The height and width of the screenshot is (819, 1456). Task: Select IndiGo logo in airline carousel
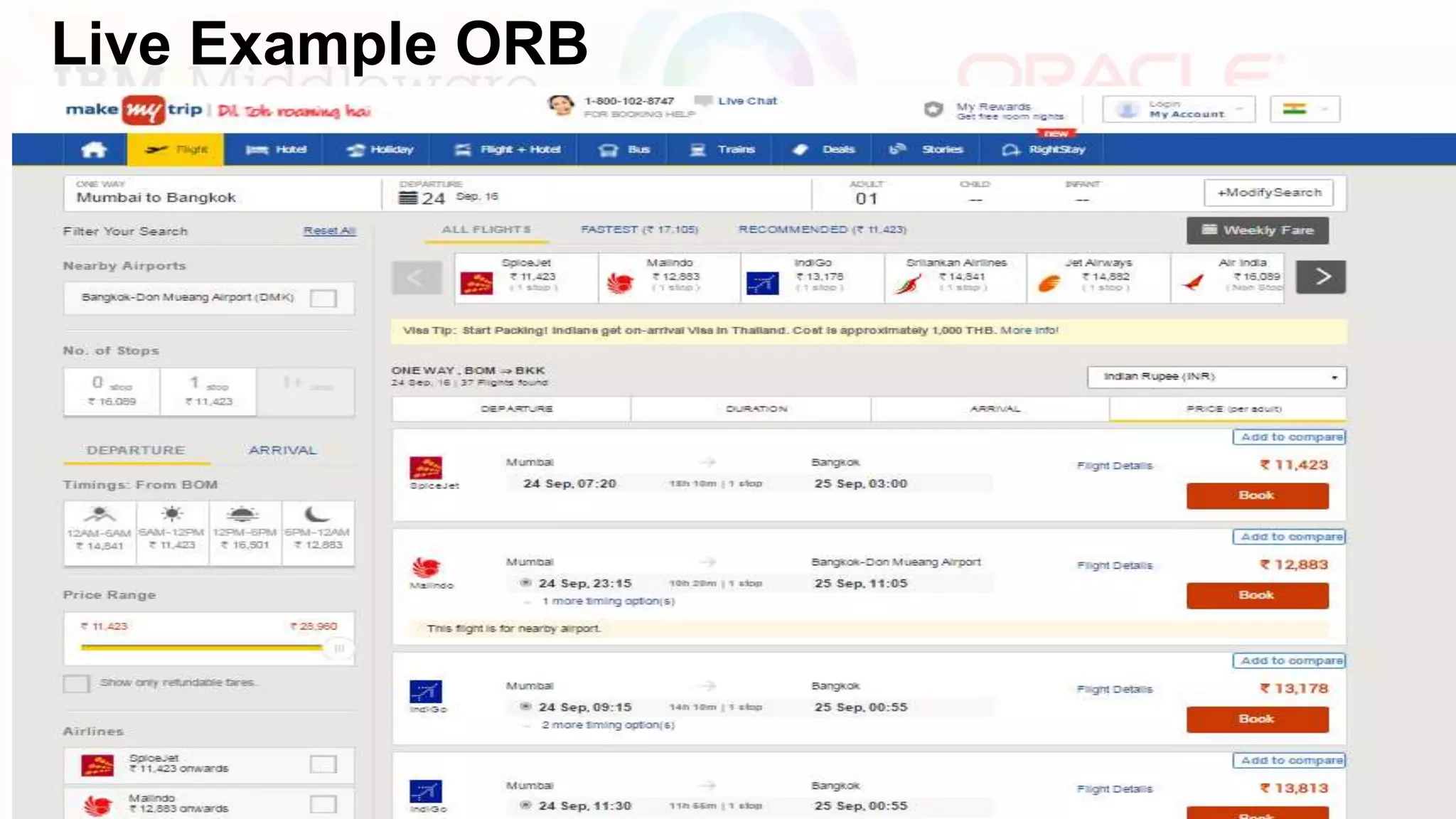tap(762, 283)
